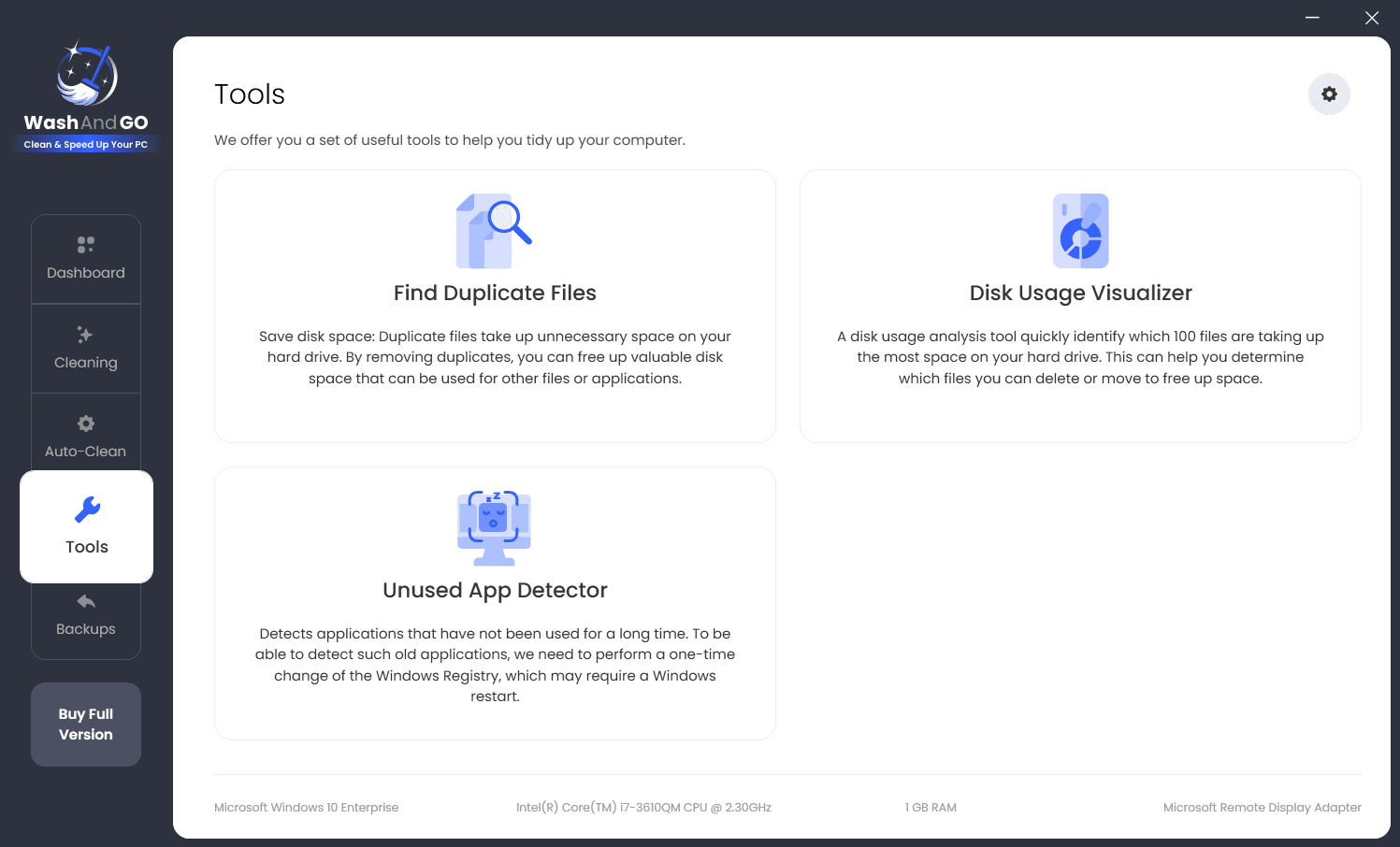This screenshot has width=1400, height=847.
Task: Go to the Auto-Clean section label
Action: click(x=86, y=452)
